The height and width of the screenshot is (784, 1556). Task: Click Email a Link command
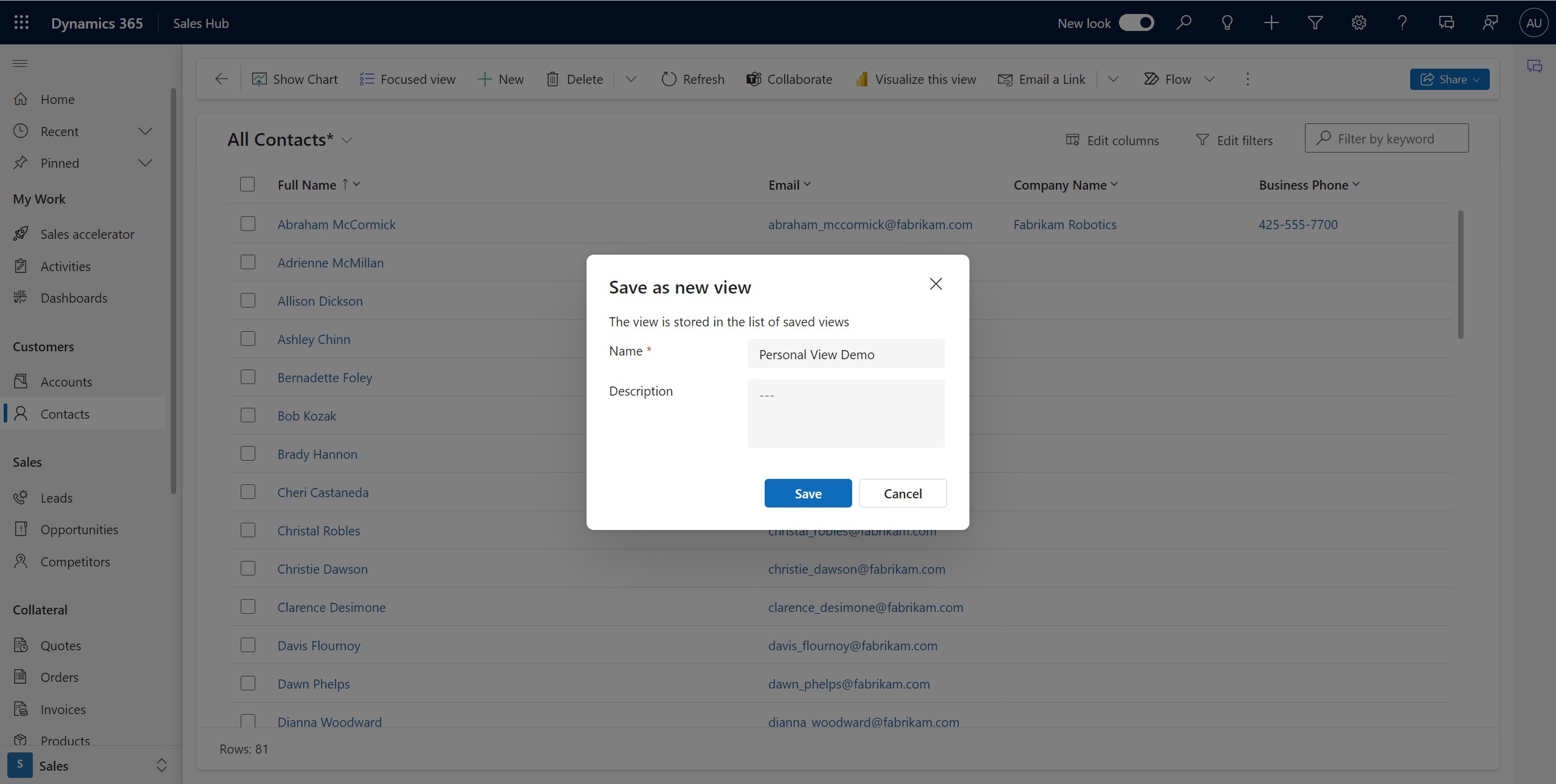(x=1041, y=79)
